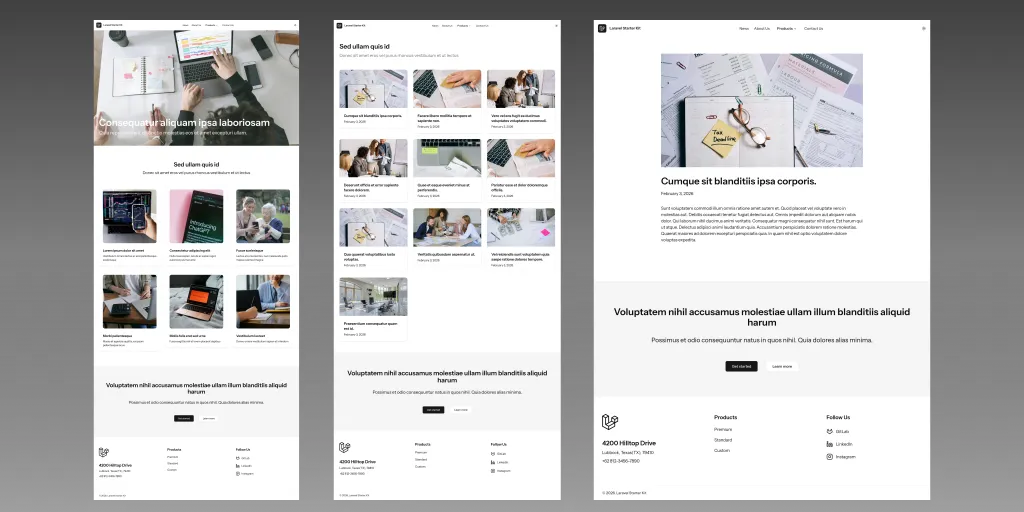The height and width of the screenshot is (512, 1024).
Task: Open Contact Us in the right article page navigation
Action: [814, 29]
